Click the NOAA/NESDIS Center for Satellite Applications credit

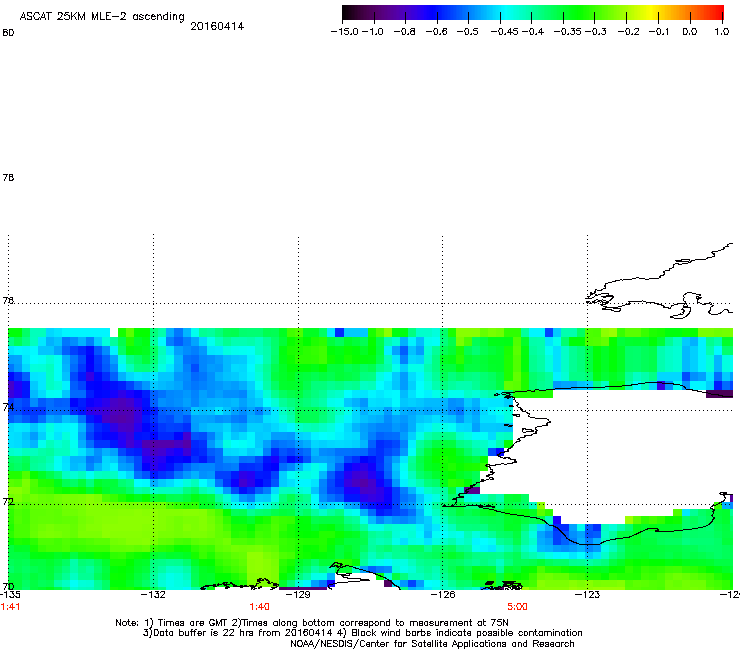tap(432, 643)
